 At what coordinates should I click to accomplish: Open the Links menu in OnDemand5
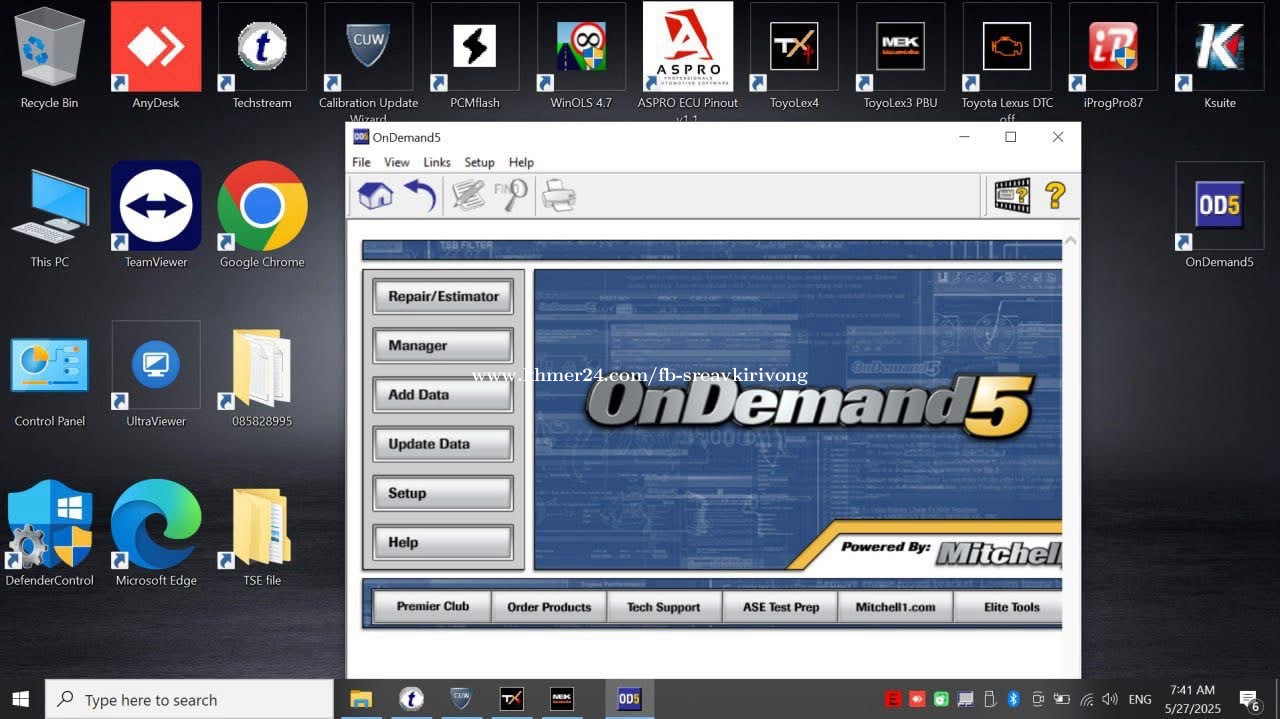[x=437, y=162]
